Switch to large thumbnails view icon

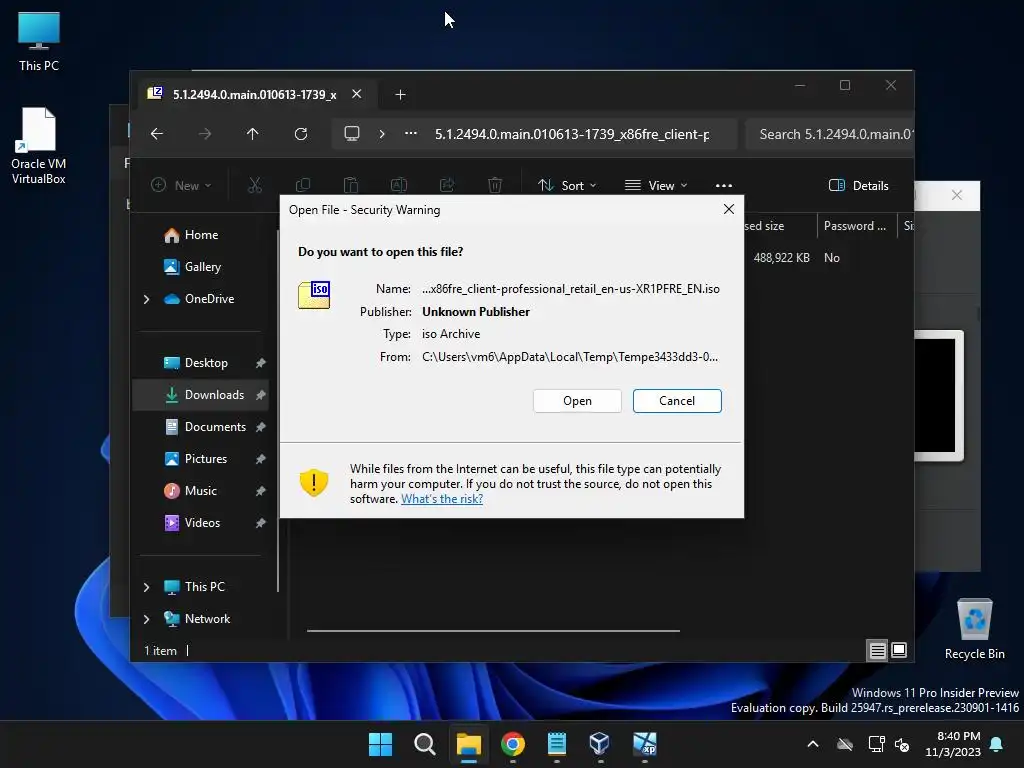[899, 650]
